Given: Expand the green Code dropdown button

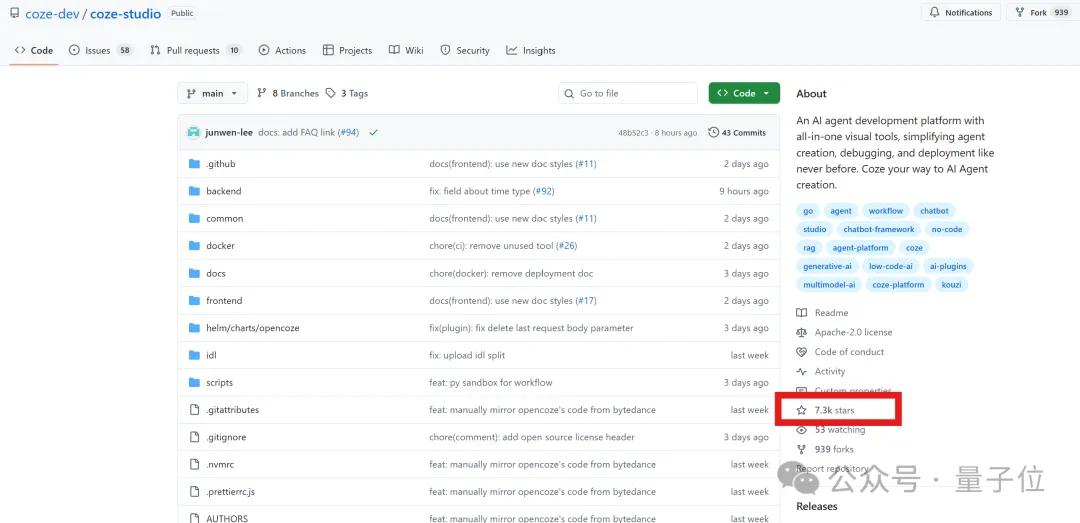Looking at the screenshot, I should (x=744, y=93).
